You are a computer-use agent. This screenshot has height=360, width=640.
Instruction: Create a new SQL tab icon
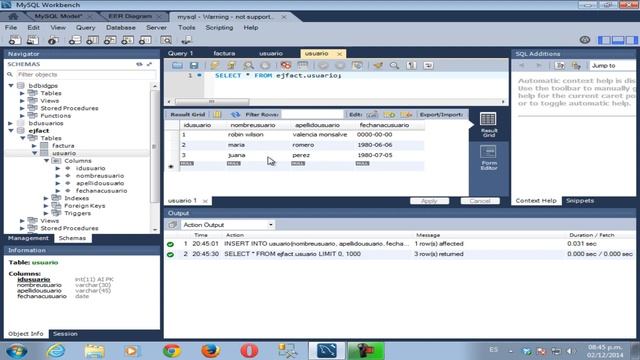click(14, 40)
